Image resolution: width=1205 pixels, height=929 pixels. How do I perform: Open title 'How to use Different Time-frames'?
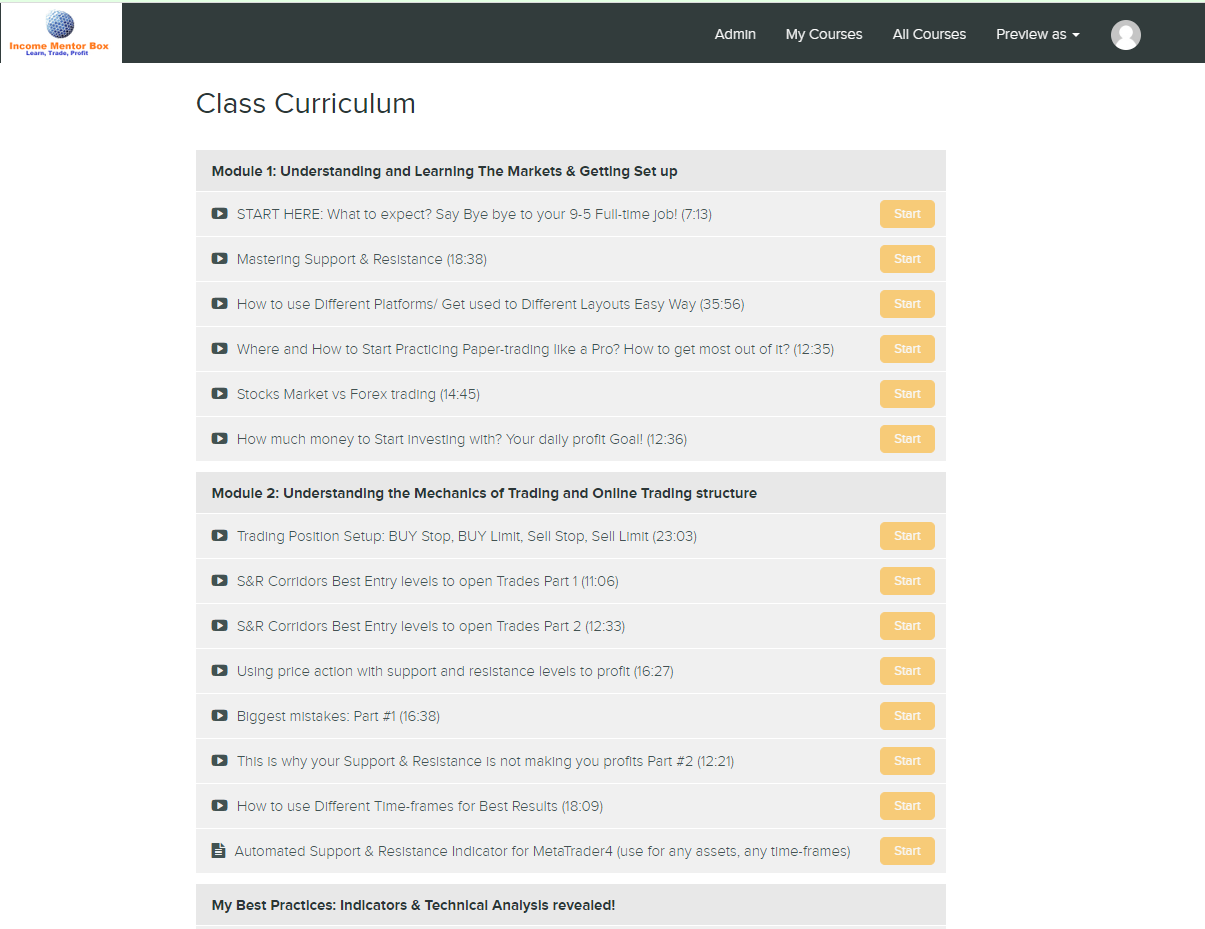420,806
